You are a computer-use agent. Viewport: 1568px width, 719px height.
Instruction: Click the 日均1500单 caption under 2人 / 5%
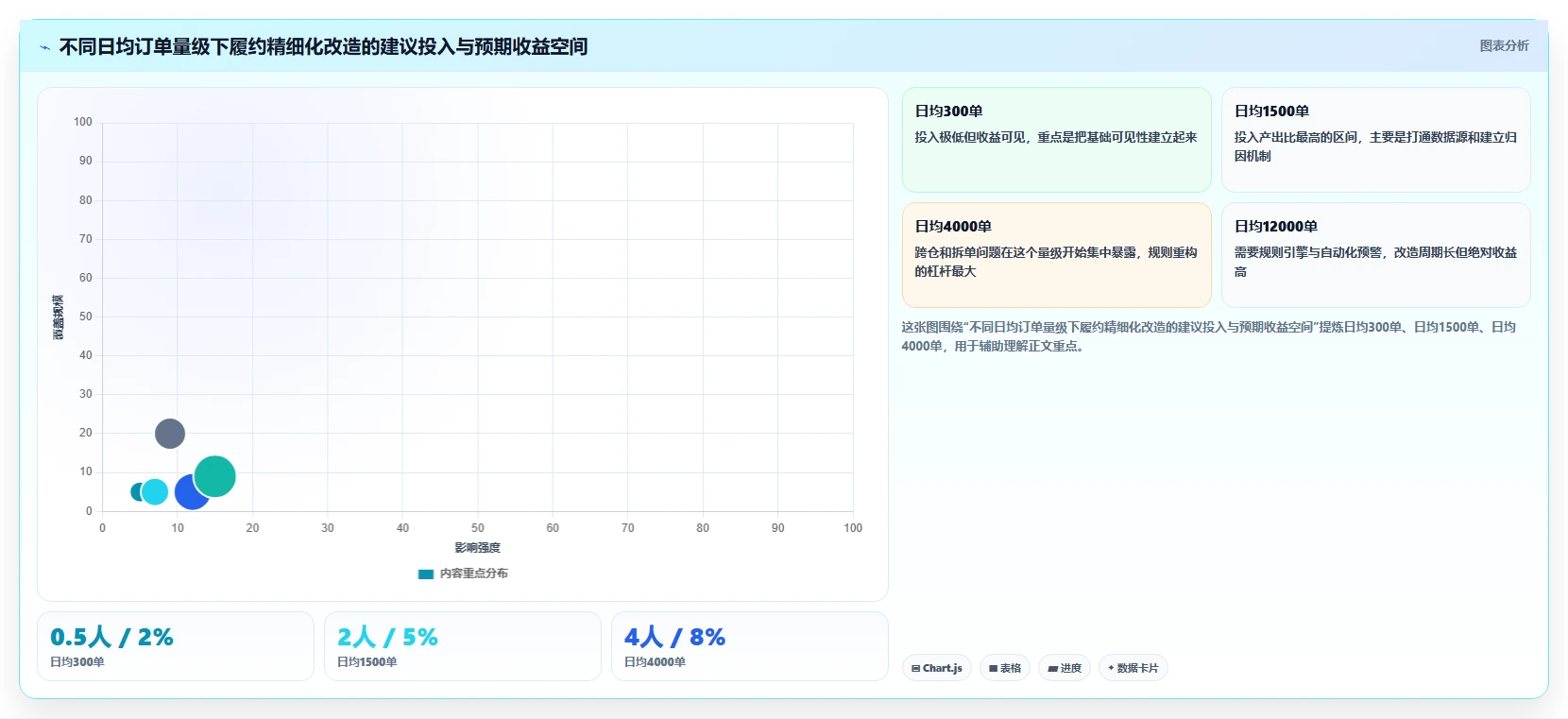tap(367, 662)
